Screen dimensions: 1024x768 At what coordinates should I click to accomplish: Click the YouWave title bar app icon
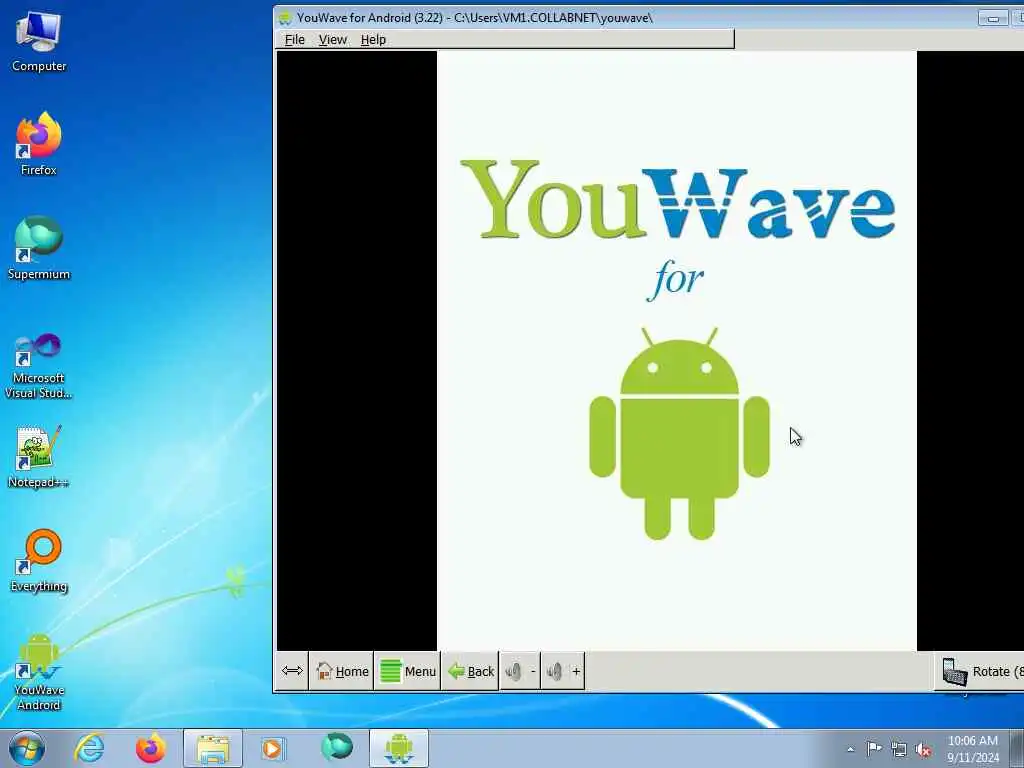[x=285, y=18]
